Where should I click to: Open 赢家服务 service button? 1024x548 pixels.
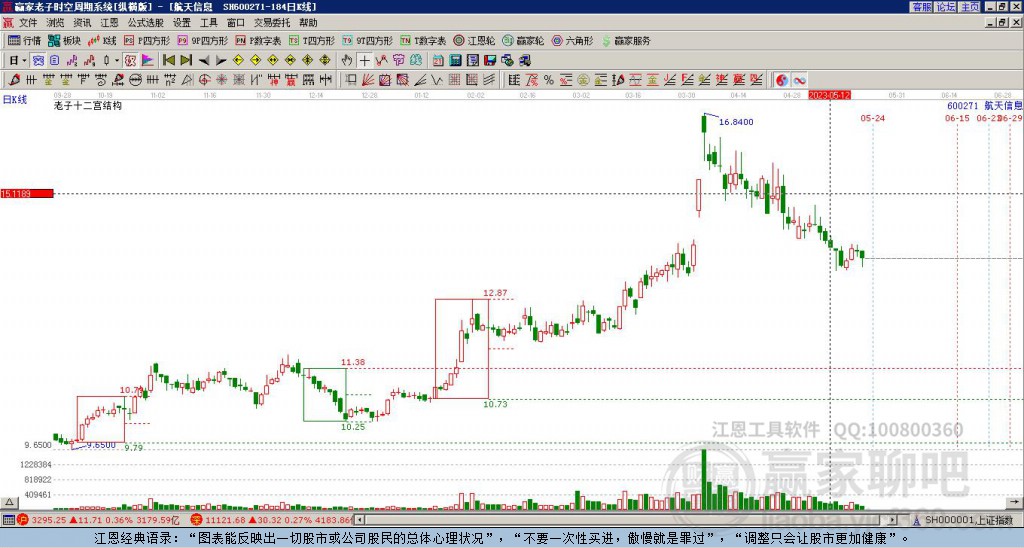(x=626, y=40)
